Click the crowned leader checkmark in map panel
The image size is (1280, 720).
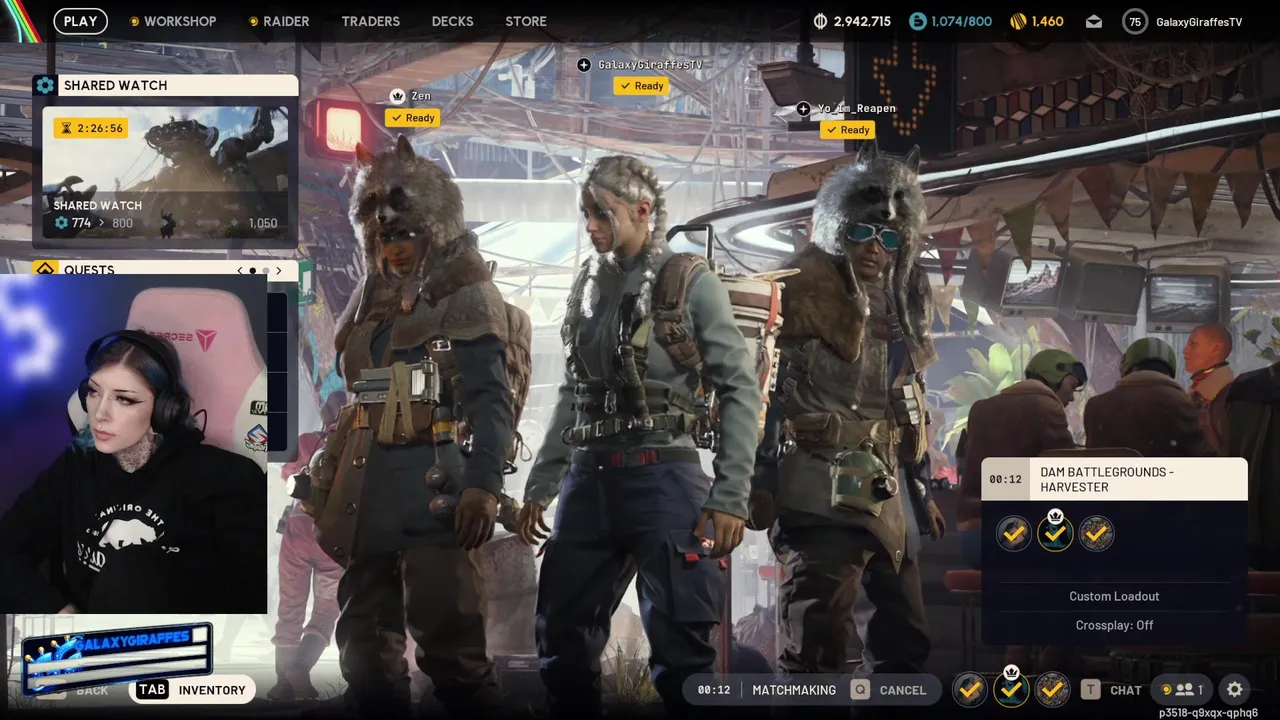tap(1055, 533)
